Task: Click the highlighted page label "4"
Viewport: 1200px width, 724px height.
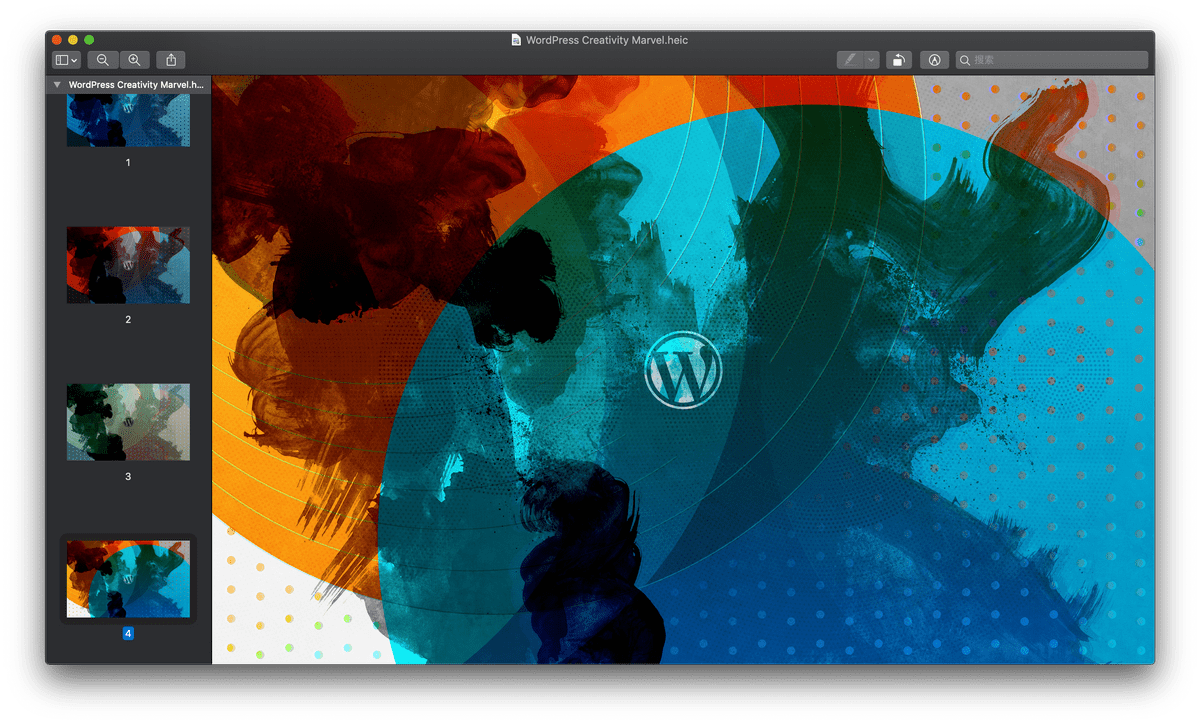Action: tap(128, 634)
